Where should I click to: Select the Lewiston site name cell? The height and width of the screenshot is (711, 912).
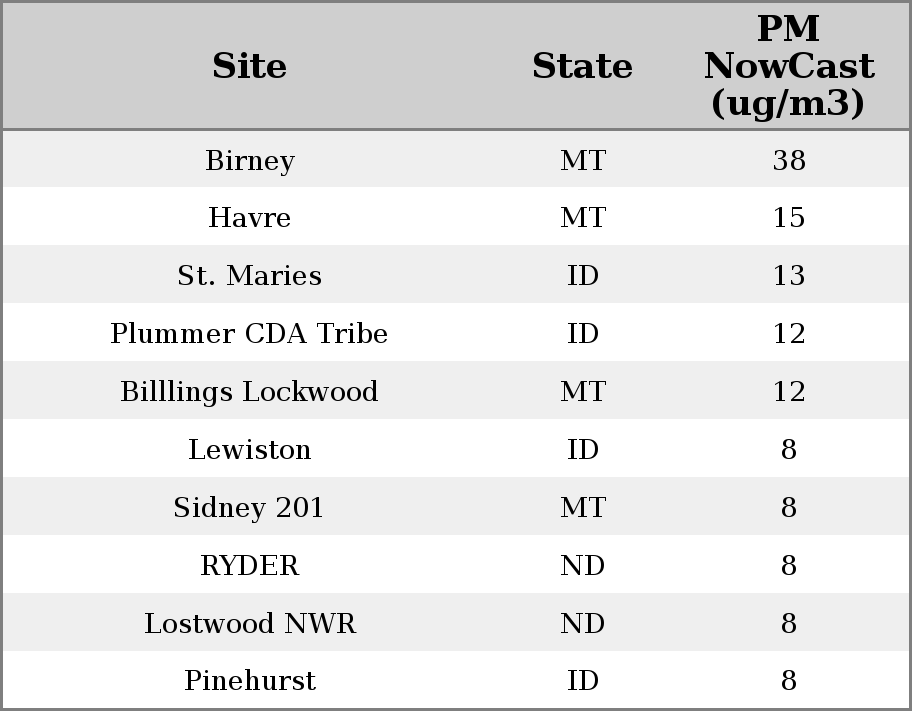[x=250, y=450]
